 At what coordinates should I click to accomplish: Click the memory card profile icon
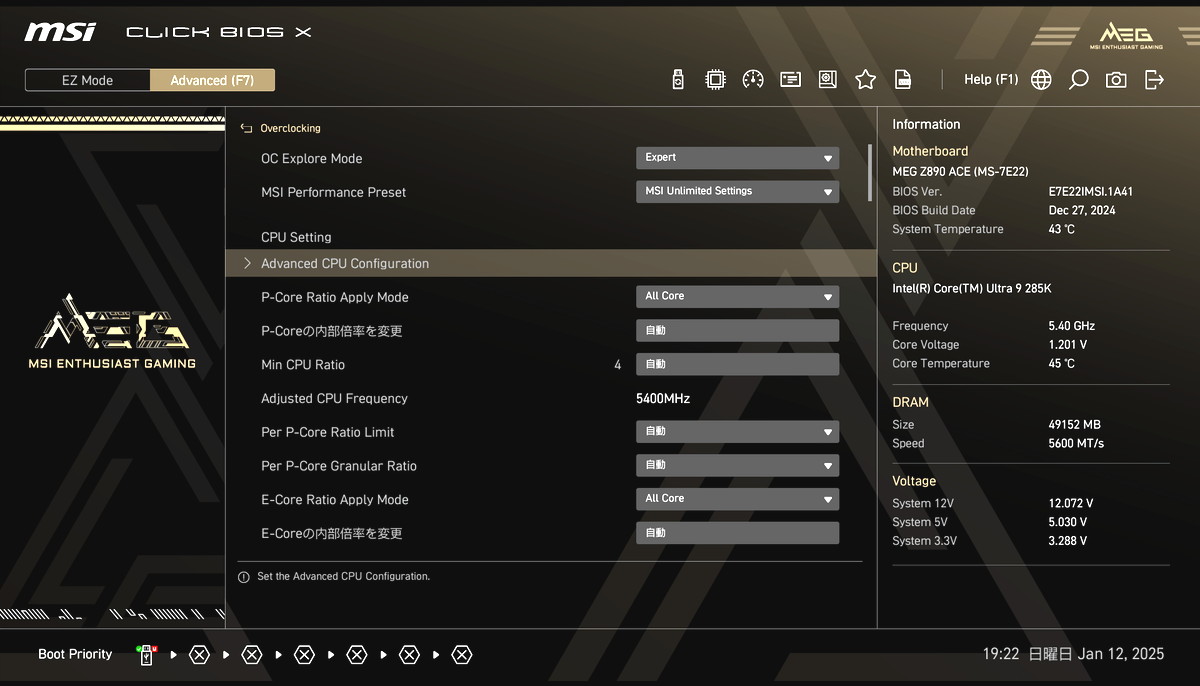click(x=790, y=80)
